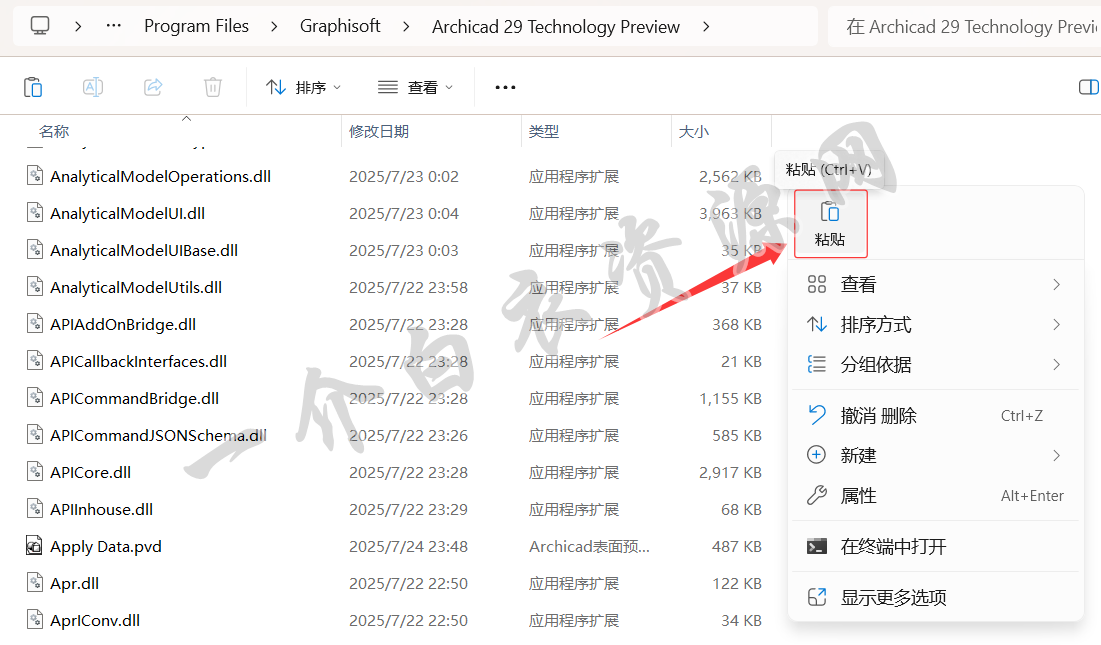Select file APICommandJSONSchema.dll

[x=158, y=436]
